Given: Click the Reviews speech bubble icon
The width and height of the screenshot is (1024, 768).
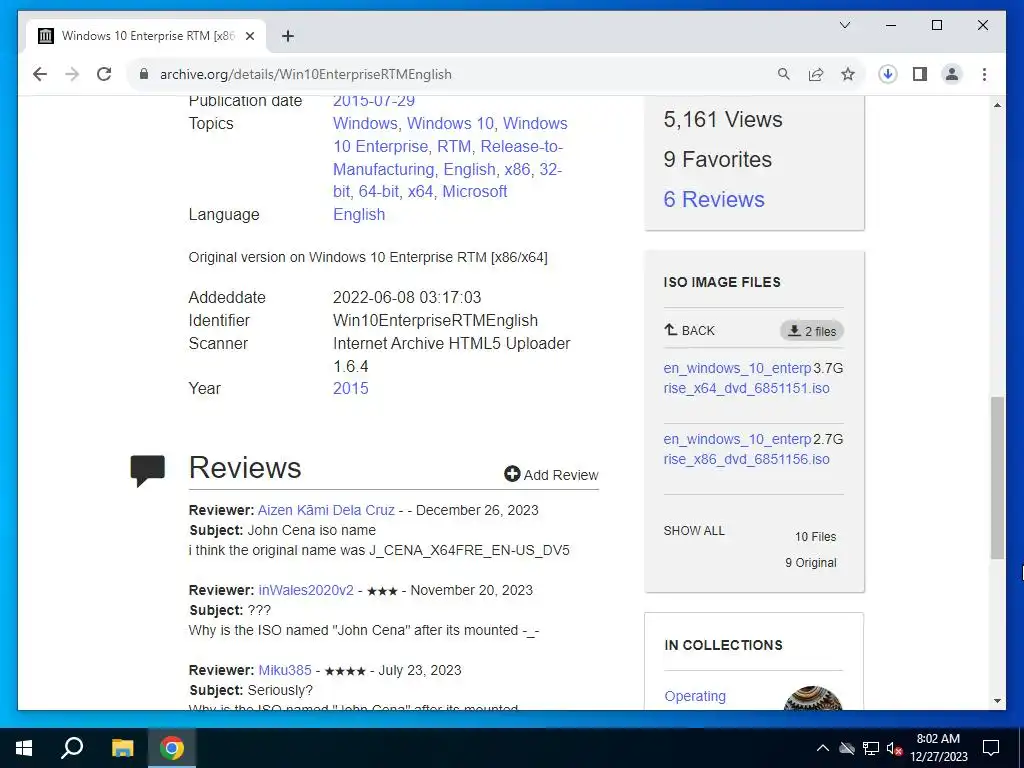Looking at the screenshot, I should (148, 470).
